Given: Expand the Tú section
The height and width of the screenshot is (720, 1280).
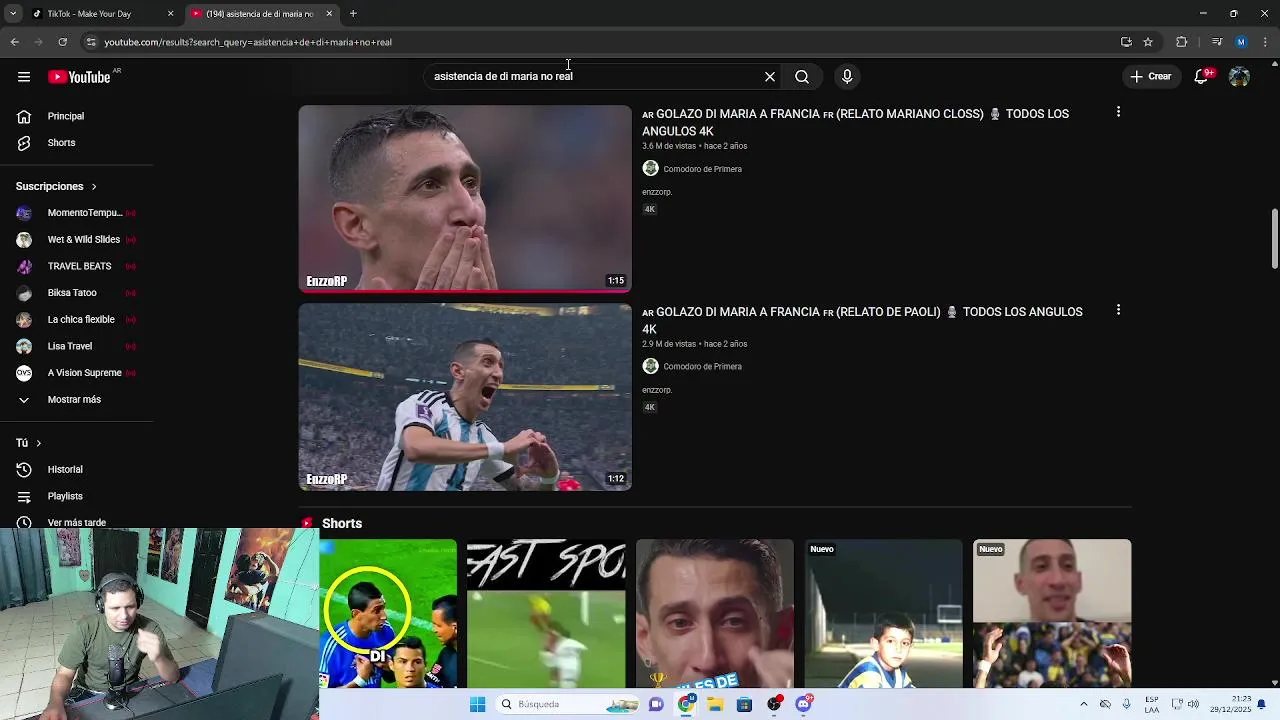Looking at the screenshot, I should (x=29, y=443).
